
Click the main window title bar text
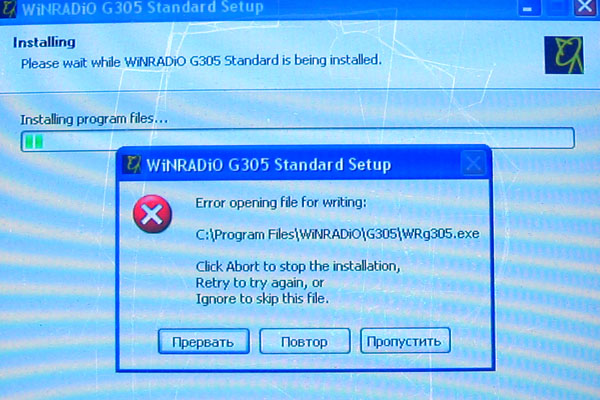click(x=142, y=8)
